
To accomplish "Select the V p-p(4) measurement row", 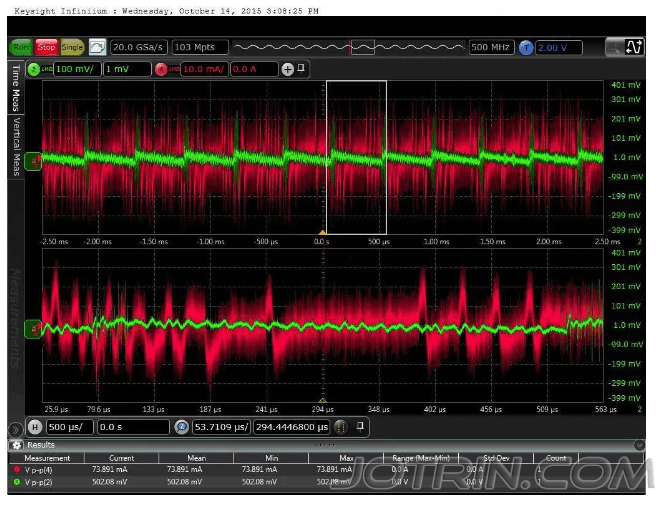I will tap(326, 469).
